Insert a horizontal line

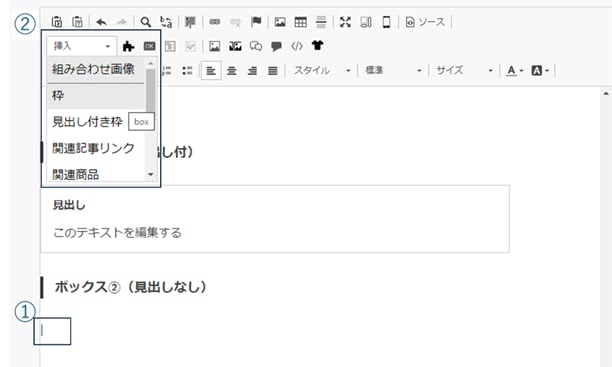point(321,22)
